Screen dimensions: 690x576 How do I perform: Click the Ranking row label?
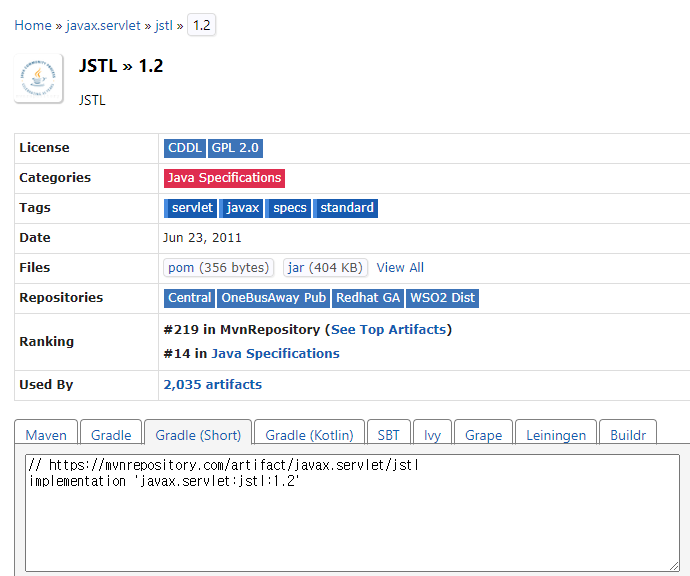point(47,341)
